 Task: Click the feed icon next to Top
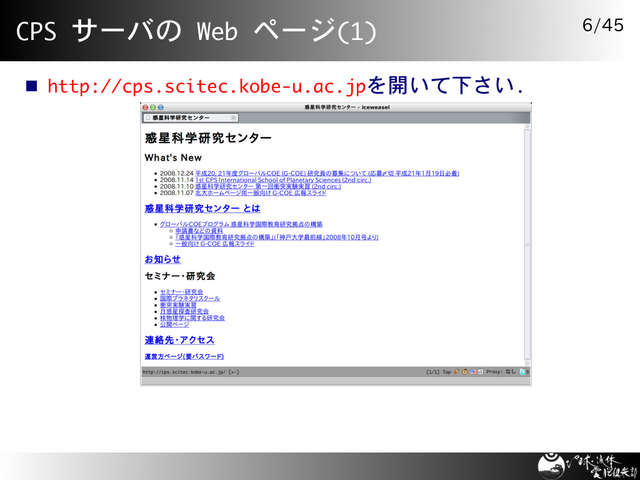click(x=454, y=372)
